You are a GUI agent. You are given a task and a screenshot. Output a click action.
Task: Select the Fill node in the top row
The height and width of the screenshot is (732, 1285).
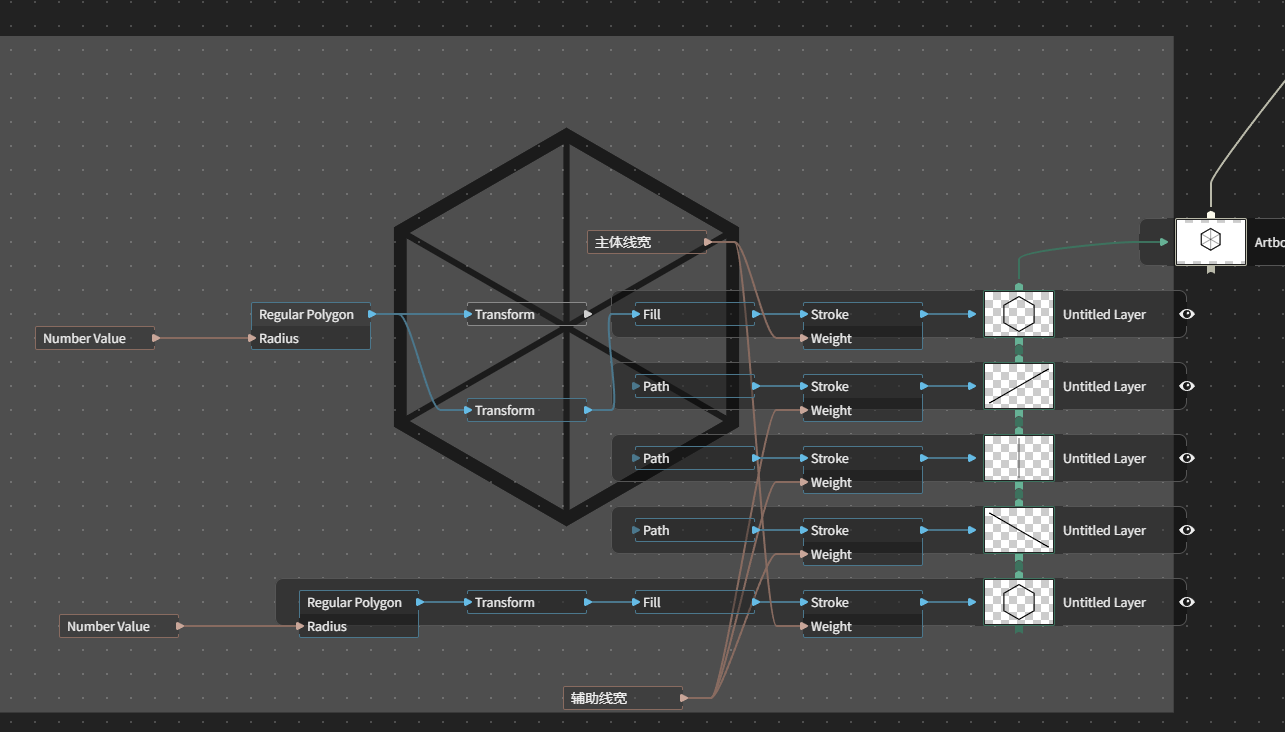[x=695, y=314]
